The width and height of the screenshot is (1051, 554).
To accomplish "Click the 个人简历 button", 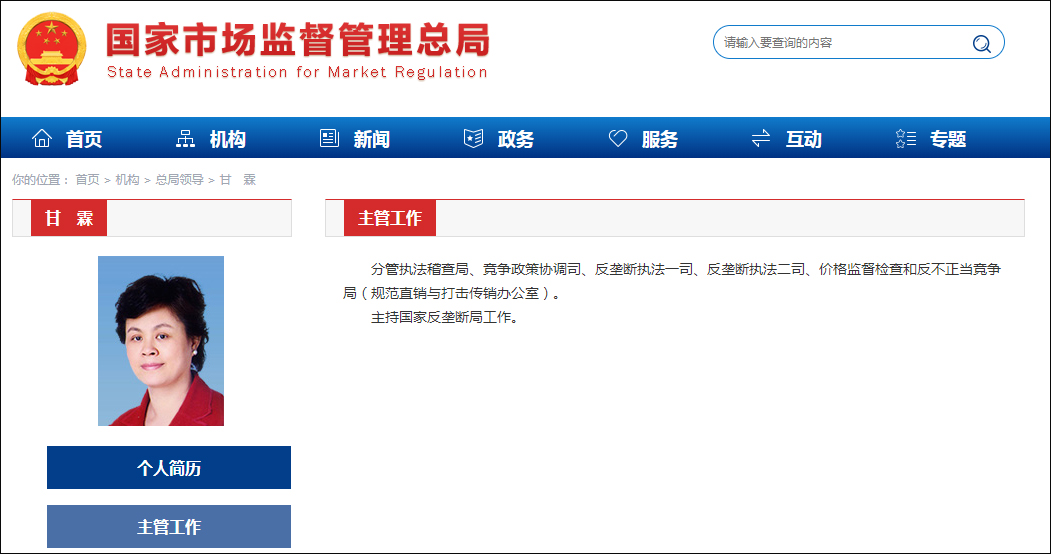I will coord(169,468).
